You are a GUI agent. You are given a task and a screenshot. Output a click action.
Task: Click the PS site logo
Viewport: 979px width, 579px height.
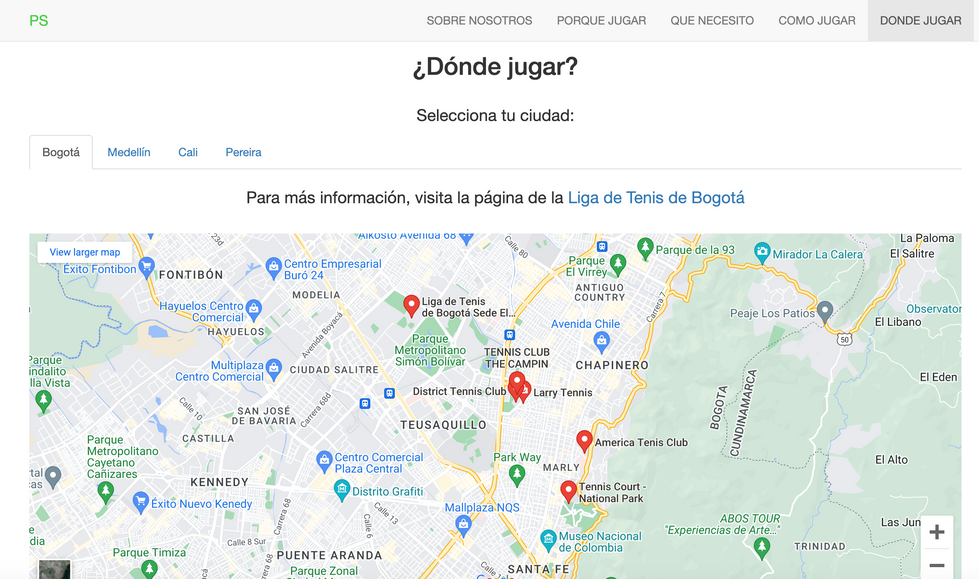[39, 21]
